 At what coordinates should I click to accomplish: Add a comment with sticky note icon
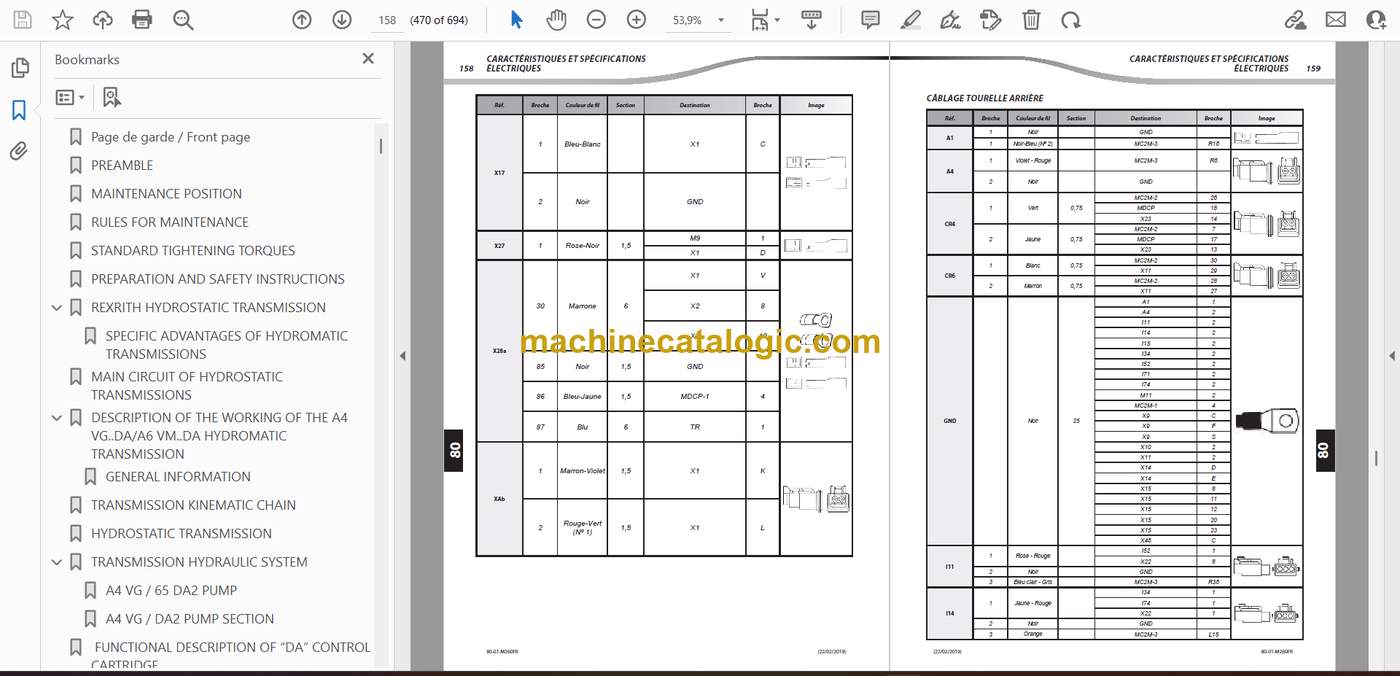pos(870,19)
